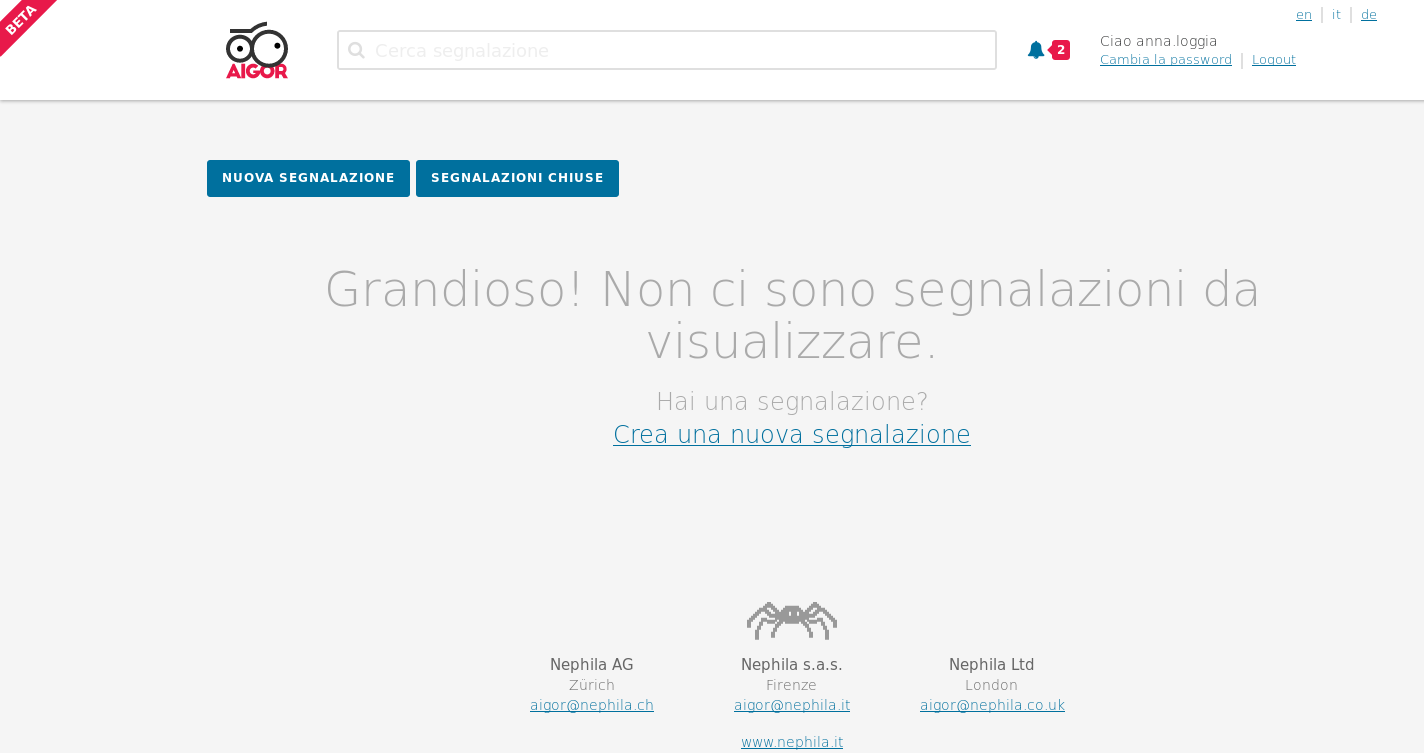The width and height of the screenshot is (1424, 753).
Task: Click the Ciao anna.loggia greeting text
Action: (x=1158, y=41)
